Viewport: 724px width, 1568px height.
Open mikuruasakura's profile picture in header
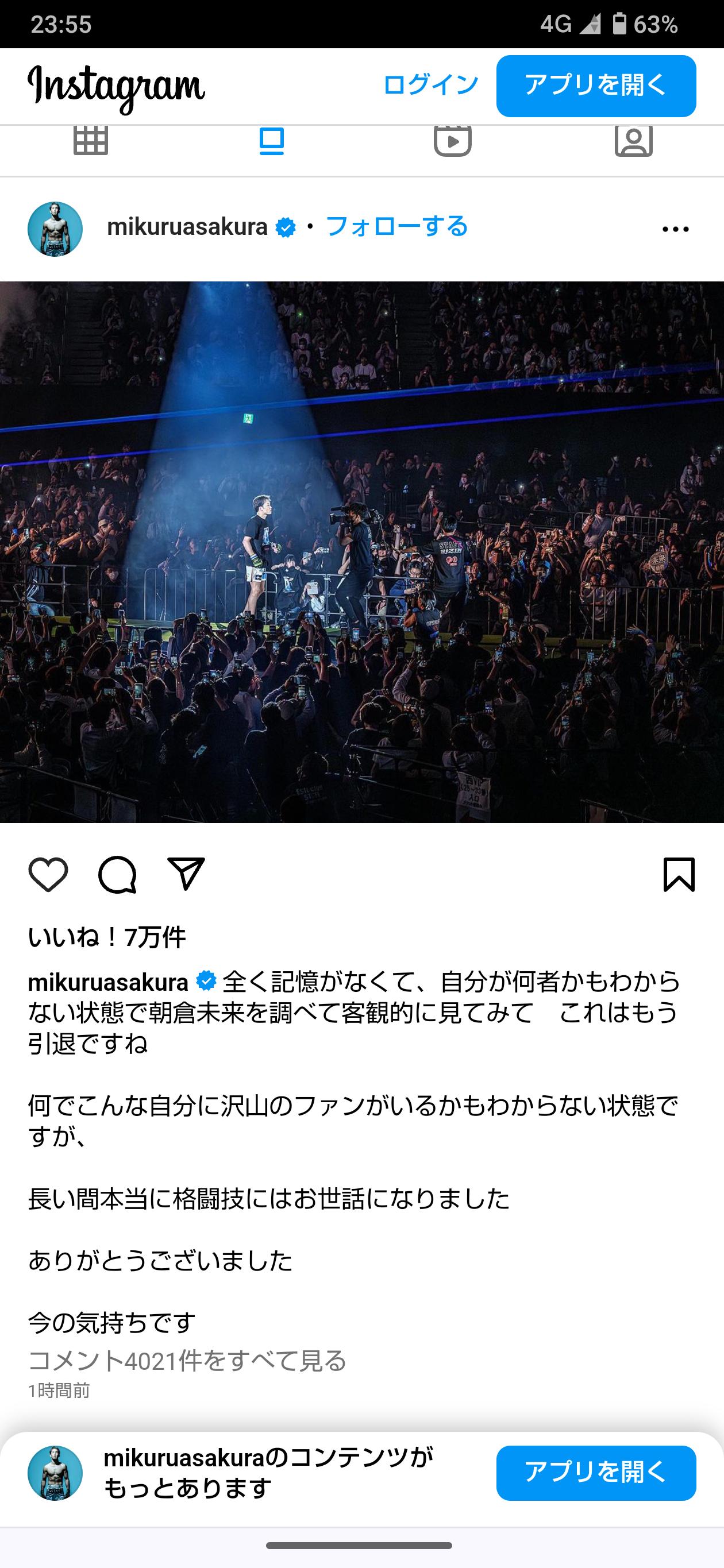coord(55,229)
